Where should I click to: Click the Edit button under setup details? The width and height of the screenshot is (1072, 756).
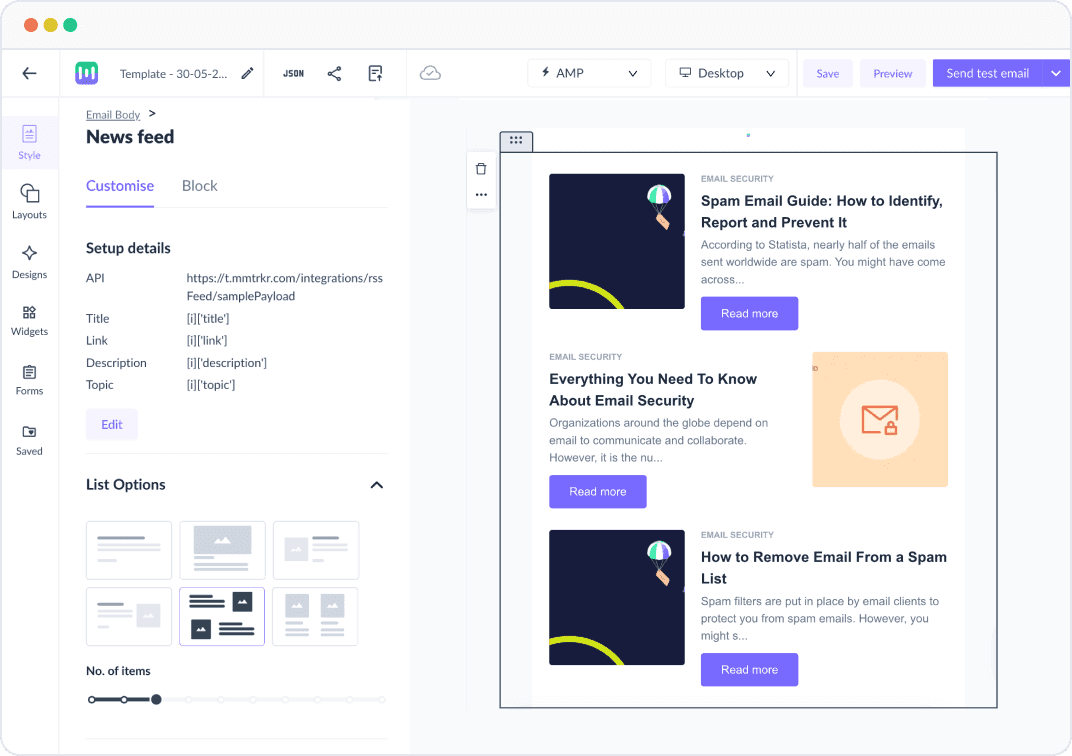tap(112, 424)
